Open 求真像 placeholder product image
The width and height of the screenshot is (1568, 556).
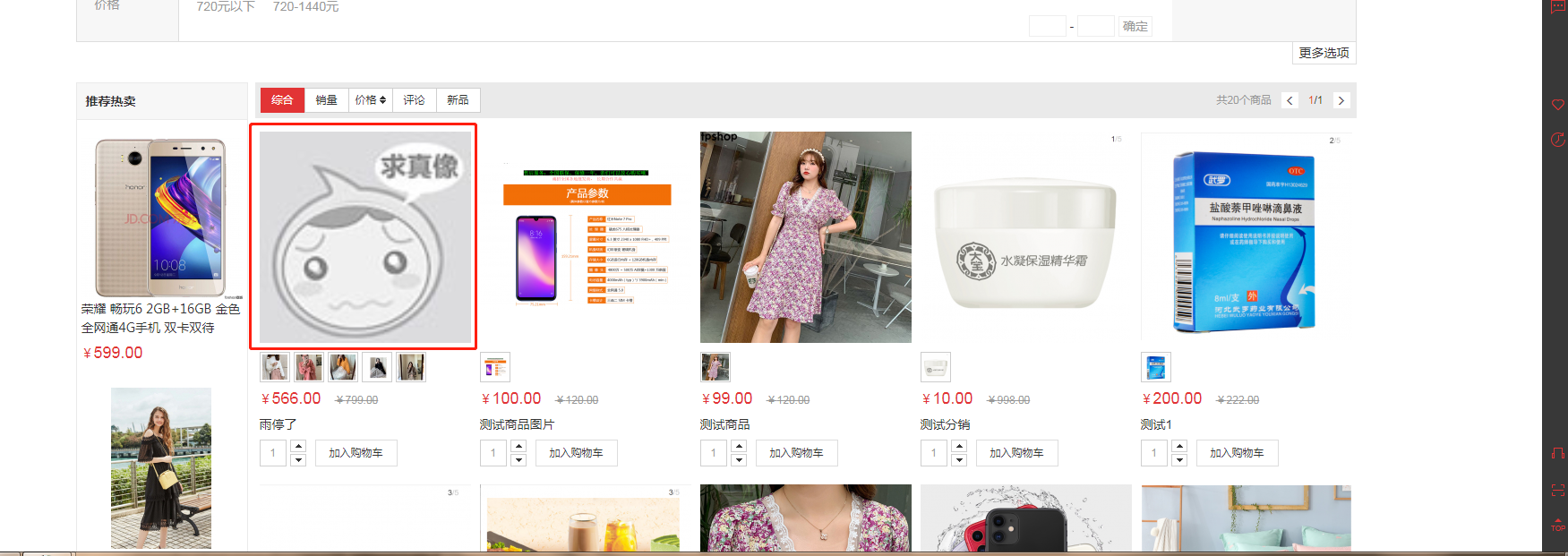[x=365, y=237]
